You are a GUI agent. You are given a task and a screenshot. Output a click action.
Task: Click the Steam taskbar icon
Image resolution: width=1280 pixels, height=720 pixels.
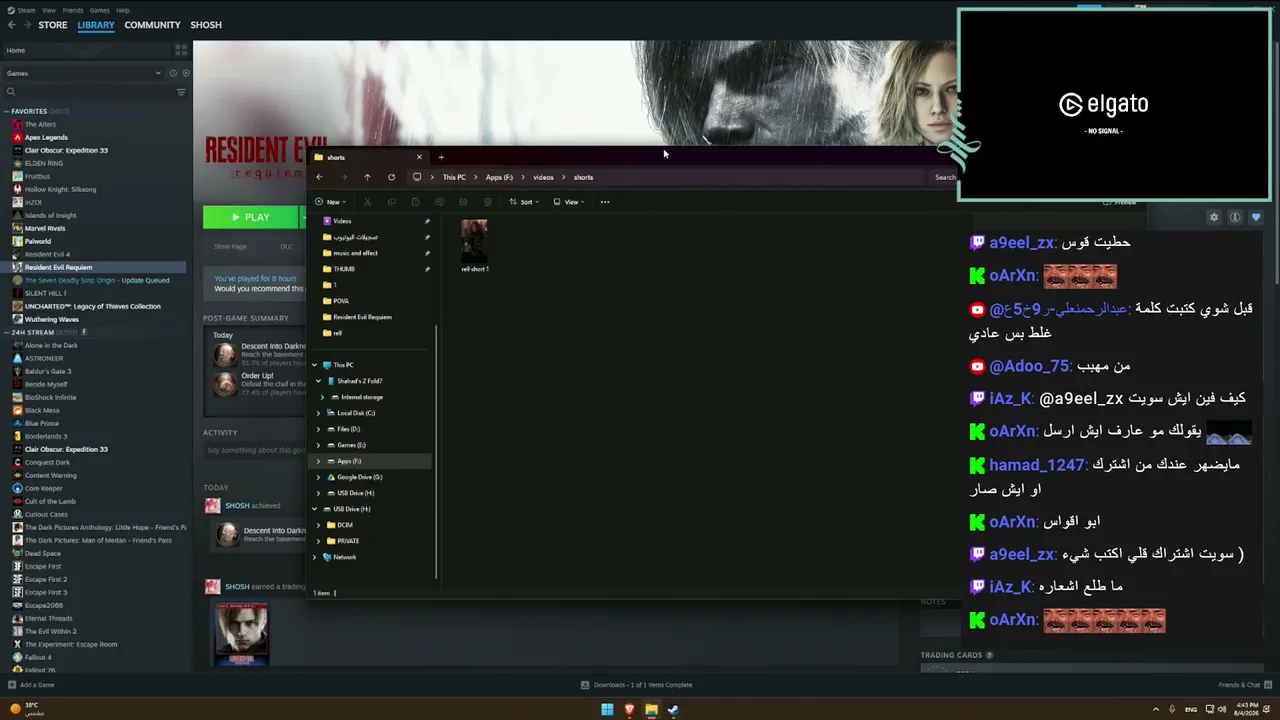673,710
